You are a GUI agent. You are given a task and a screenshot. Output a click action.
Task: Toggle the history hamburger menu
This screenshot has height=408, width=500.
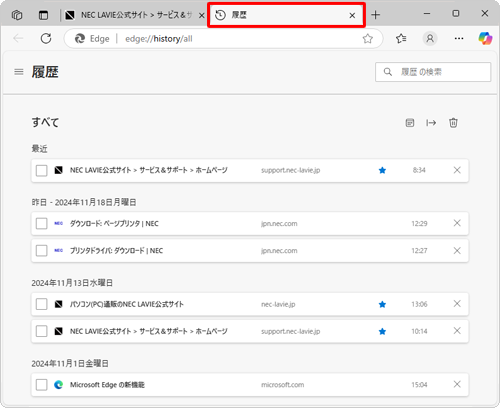point(19,72)
